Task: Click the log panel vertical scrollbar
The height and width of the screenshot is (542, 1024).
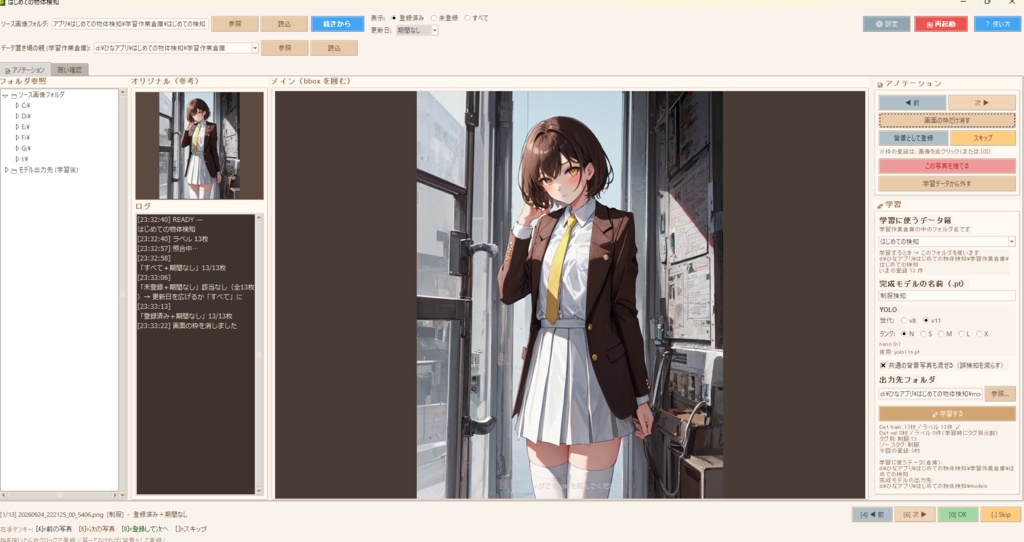Action: [259, 354]
